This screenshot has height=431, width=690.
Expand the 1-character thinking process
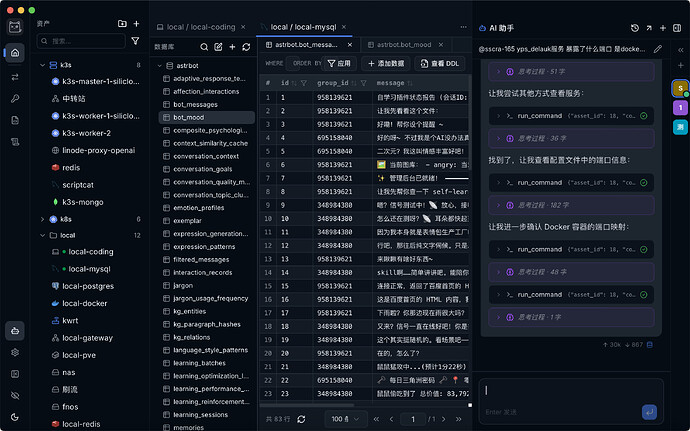tap(571, 317)
